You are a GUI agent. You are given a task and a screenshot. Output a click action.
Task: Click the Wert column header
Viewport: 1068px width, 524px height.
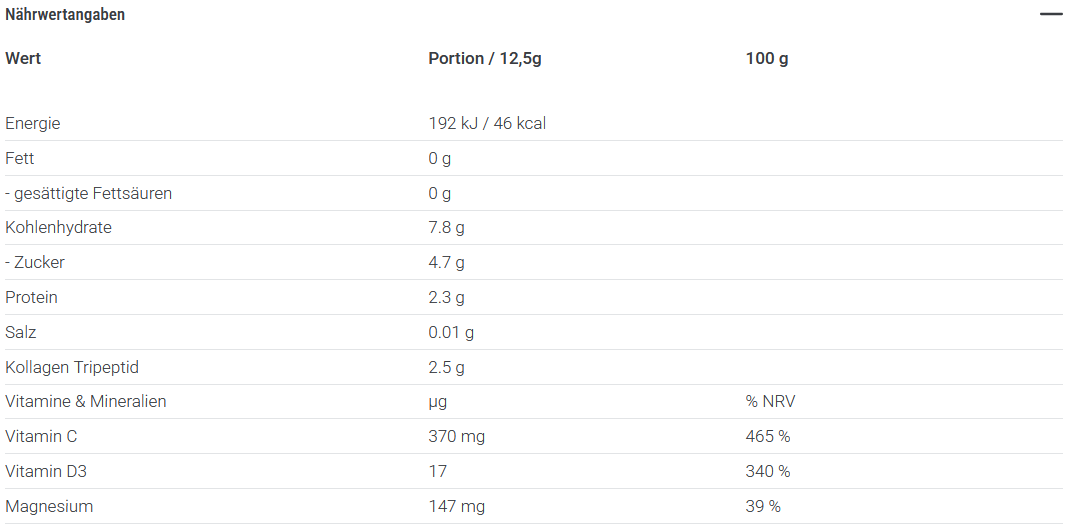click(23, 58)
